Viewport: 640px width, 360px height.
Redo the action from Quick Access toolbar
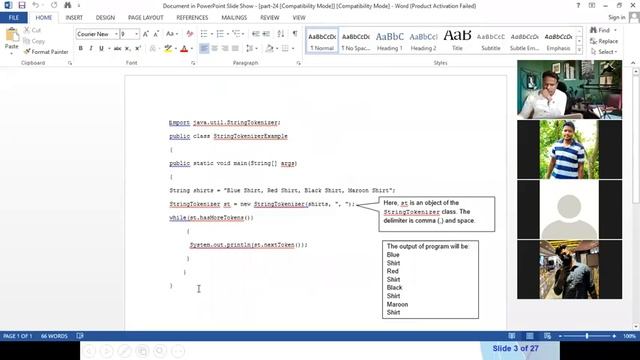click(54, 5)
